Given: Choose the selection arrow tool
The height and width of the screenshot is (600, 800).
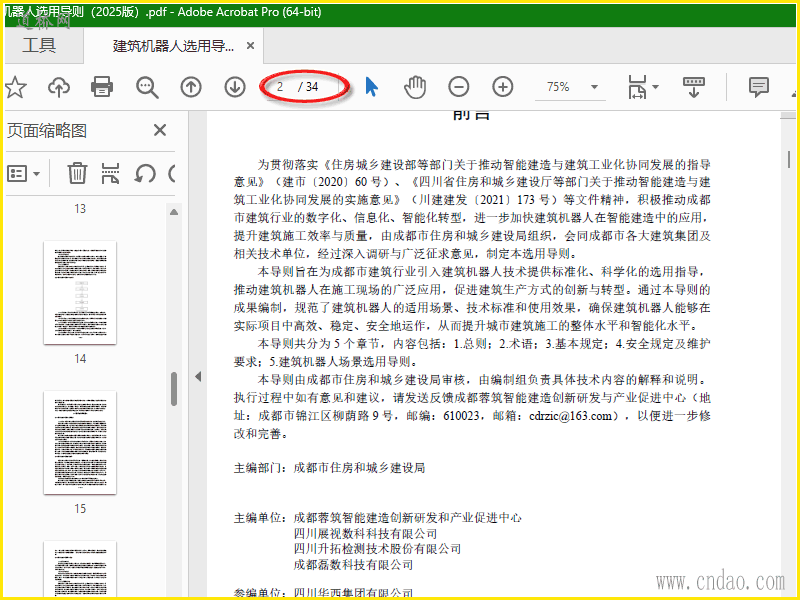Looking at the screenshot, I should pyautogui.click(x=372, y=87).
